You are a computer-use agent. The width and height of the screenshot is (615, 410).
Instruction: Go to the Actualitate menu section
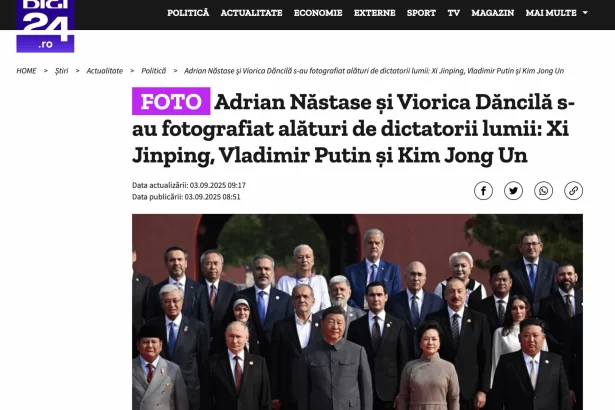pyautogui.click(x=251, y=13)
